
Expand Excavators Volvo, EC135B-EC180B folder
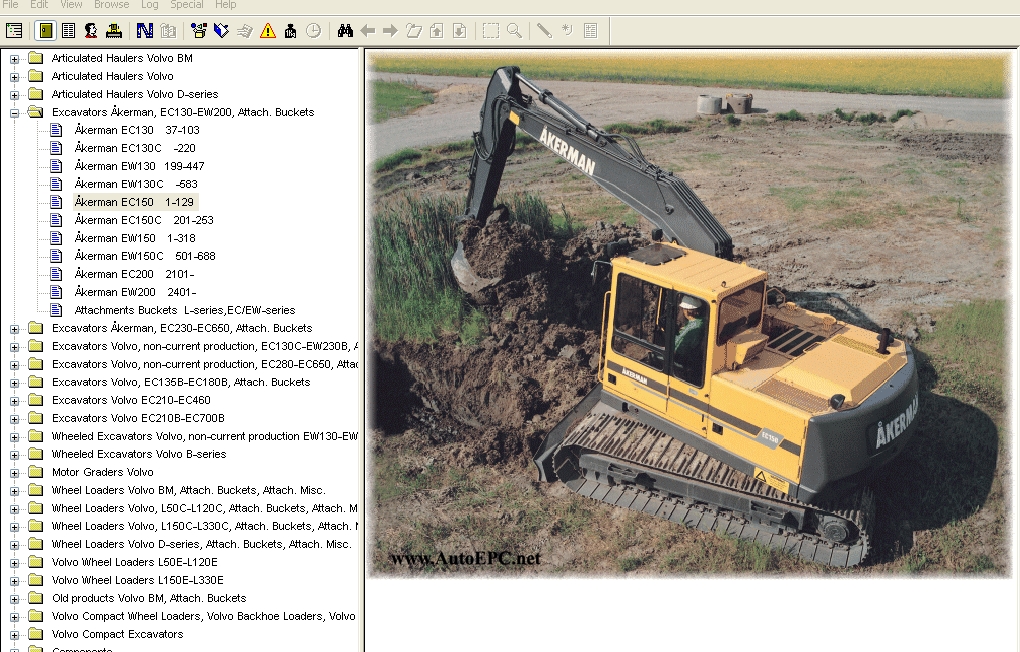[x=14, y=383]
